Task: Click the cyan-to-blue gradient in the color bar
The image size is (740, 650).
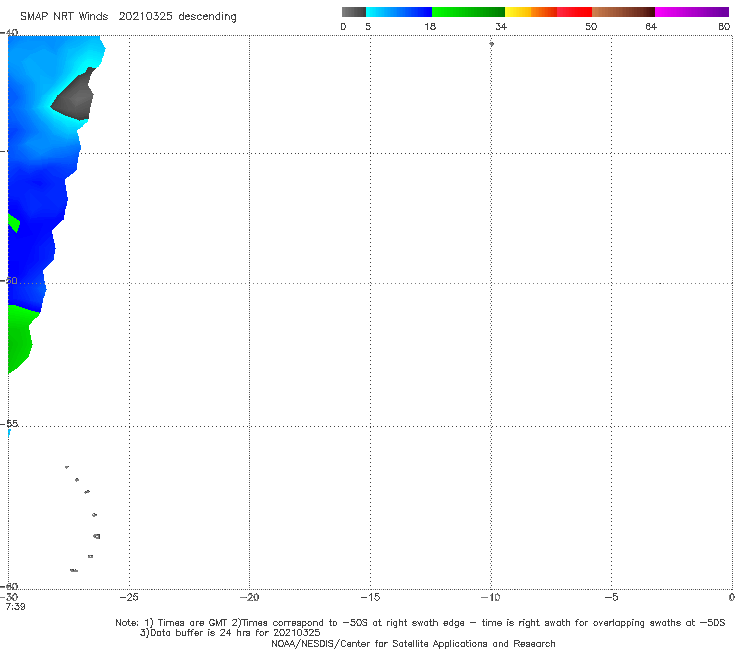Action: (x=399, y=12)
